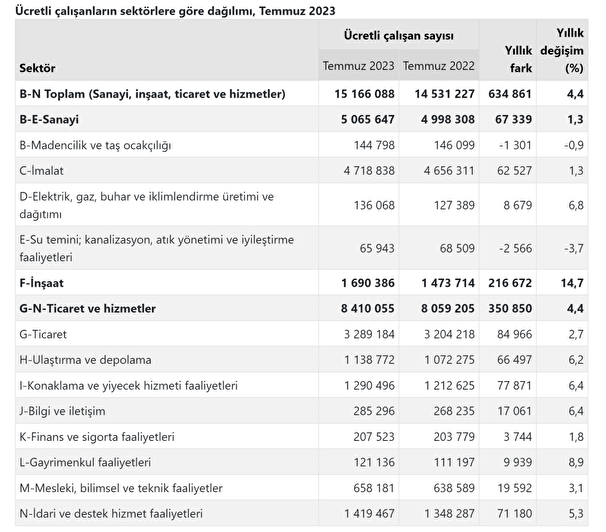The height and width of the screenshot is (532, 606).
Task: Select the 'Sektör' column header
Action: click(x=37, y=68)
